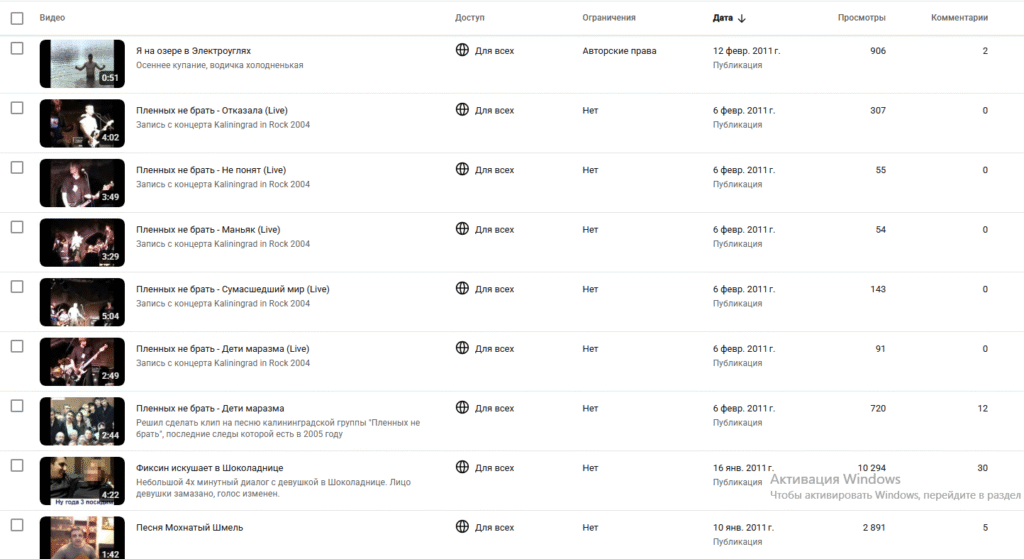Viewport: 1024px width, 559px height.
Task: Tick checkbox for Песня Мохнатый Шмель
Action: (17, 525)
